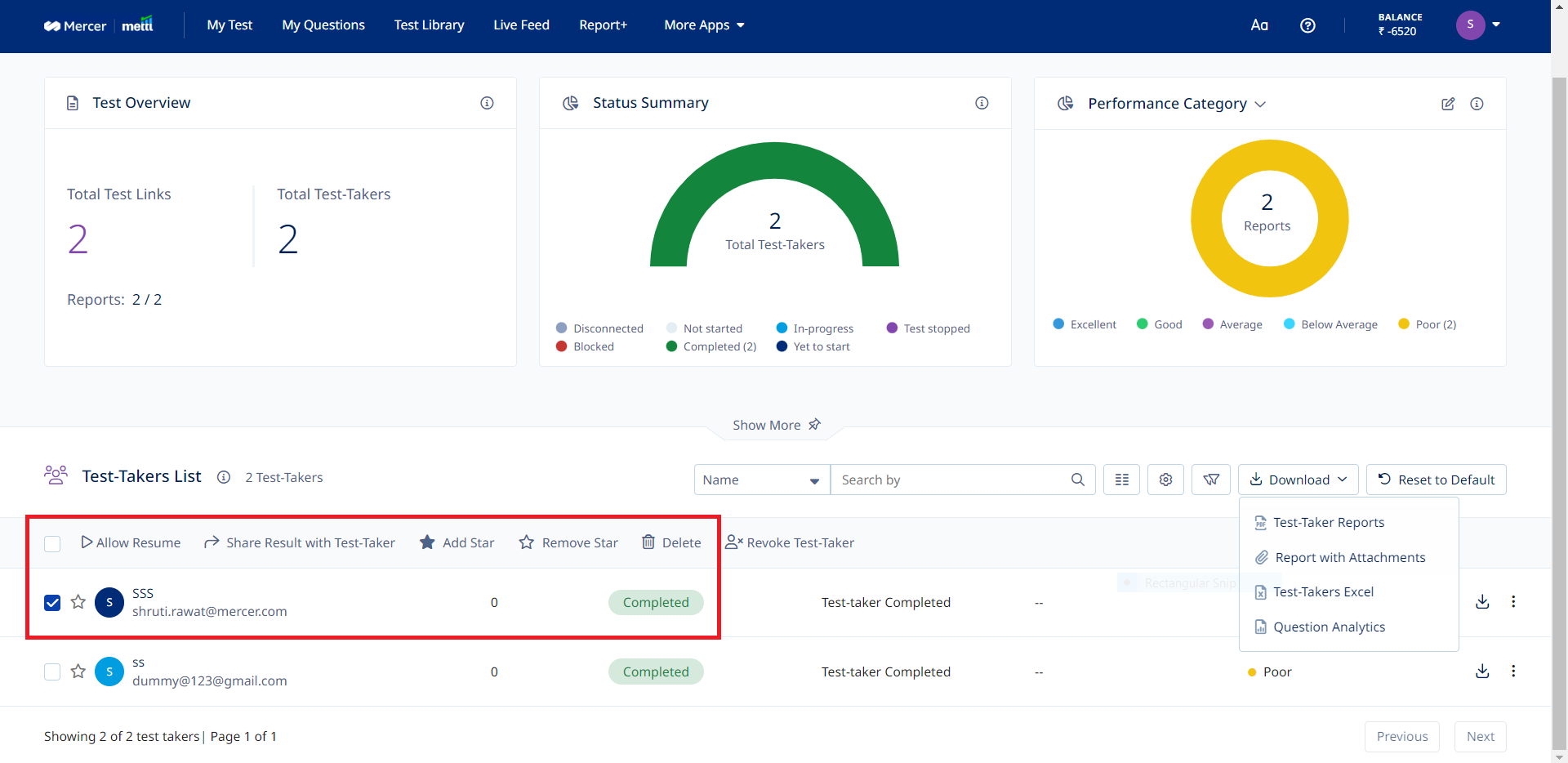Click Revoke Test-Taker action
This screenshot has width=1568, height=763.
tap(790, 542)
